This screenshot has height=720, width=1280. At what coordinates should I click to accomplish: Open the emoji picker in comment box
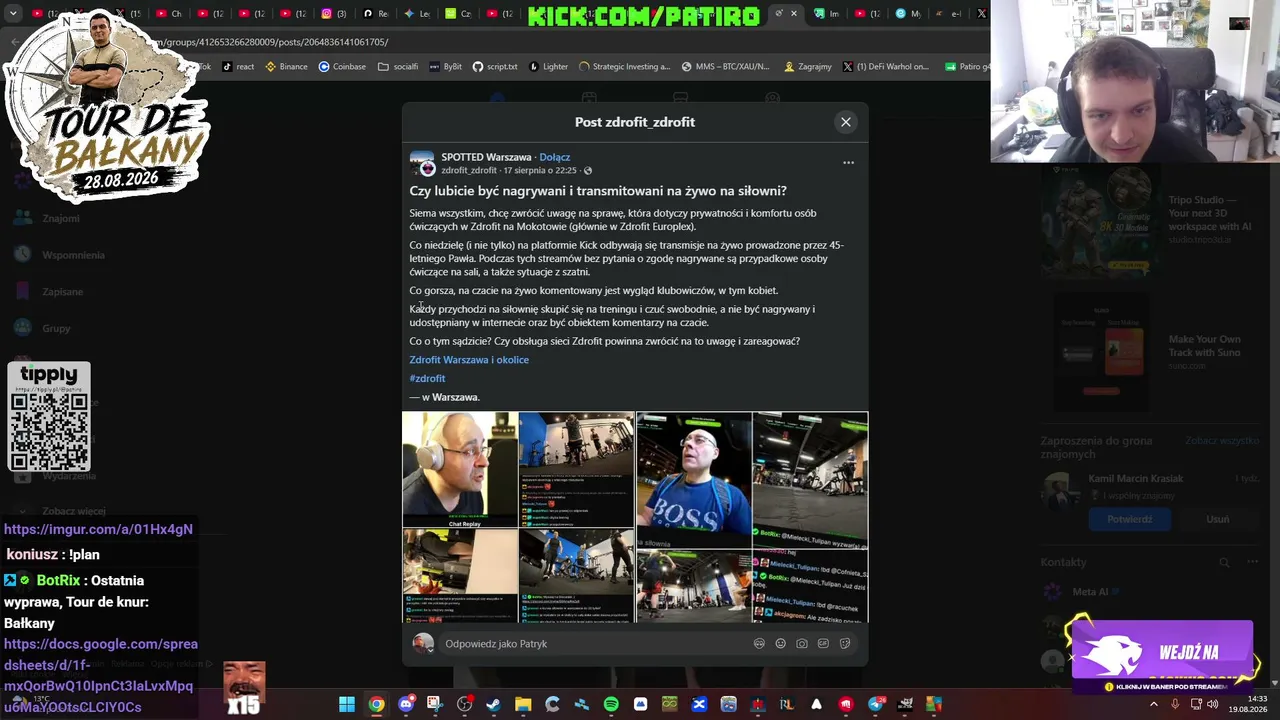click(x=781, y=644)
